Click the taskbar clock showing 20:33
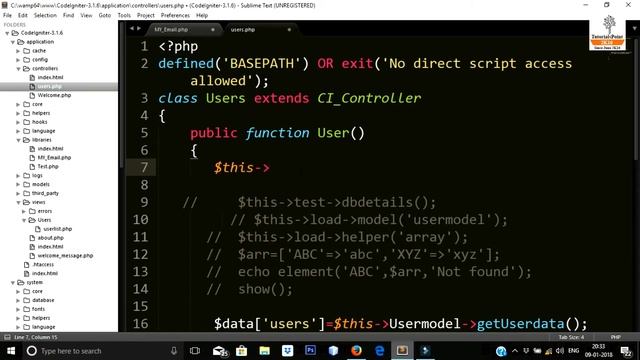 tap(598, 351)
